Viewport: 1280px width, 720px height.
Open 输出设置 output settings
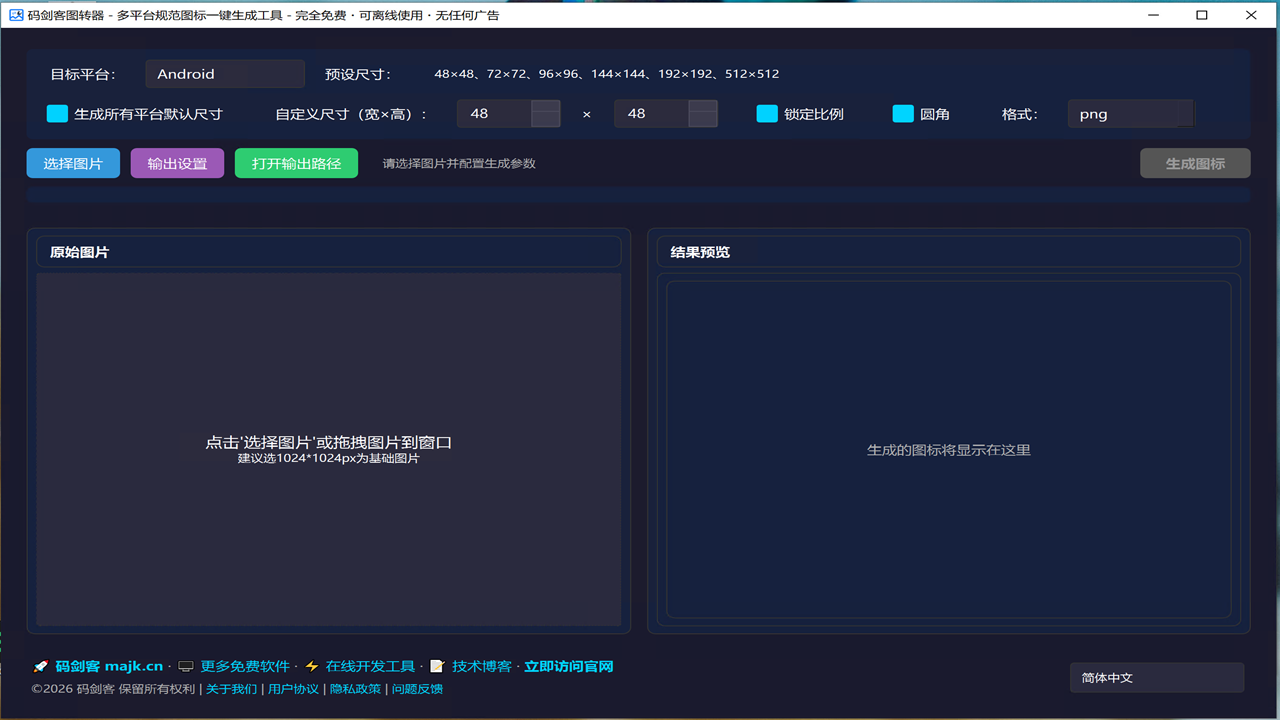tap(177, 163)
